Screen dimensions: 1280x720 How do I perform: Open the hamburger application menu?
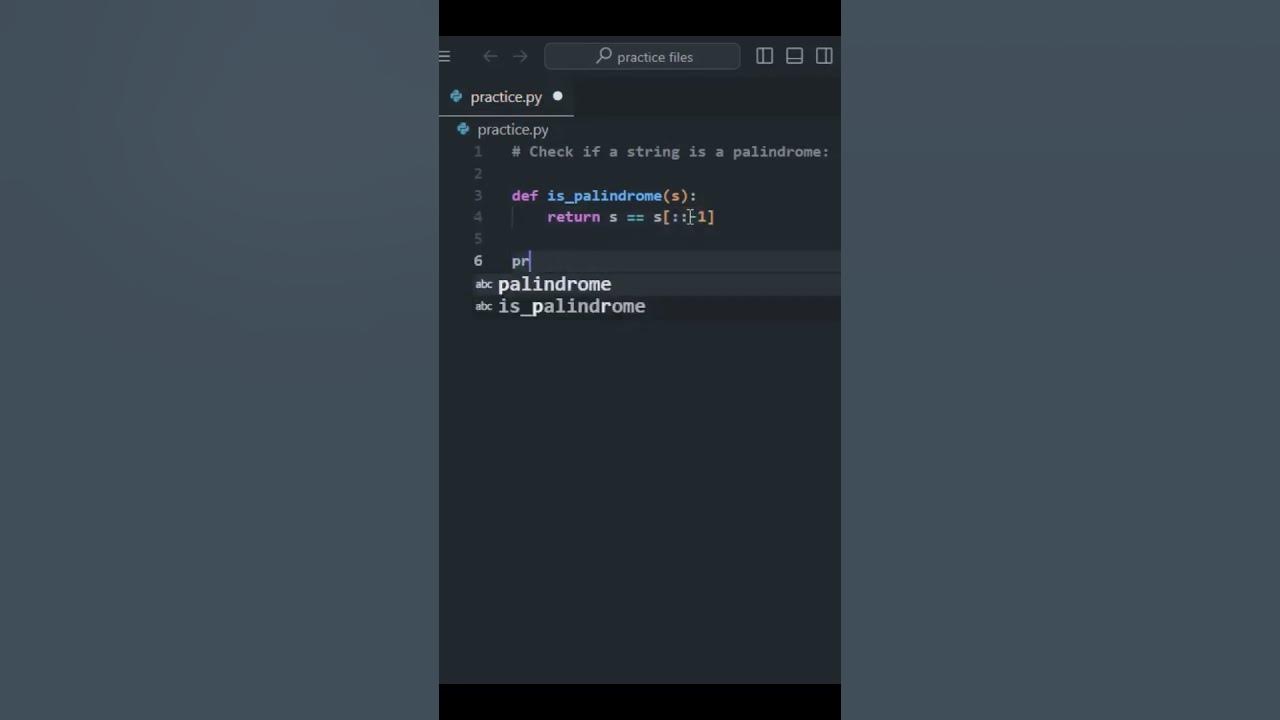[445, 57]
